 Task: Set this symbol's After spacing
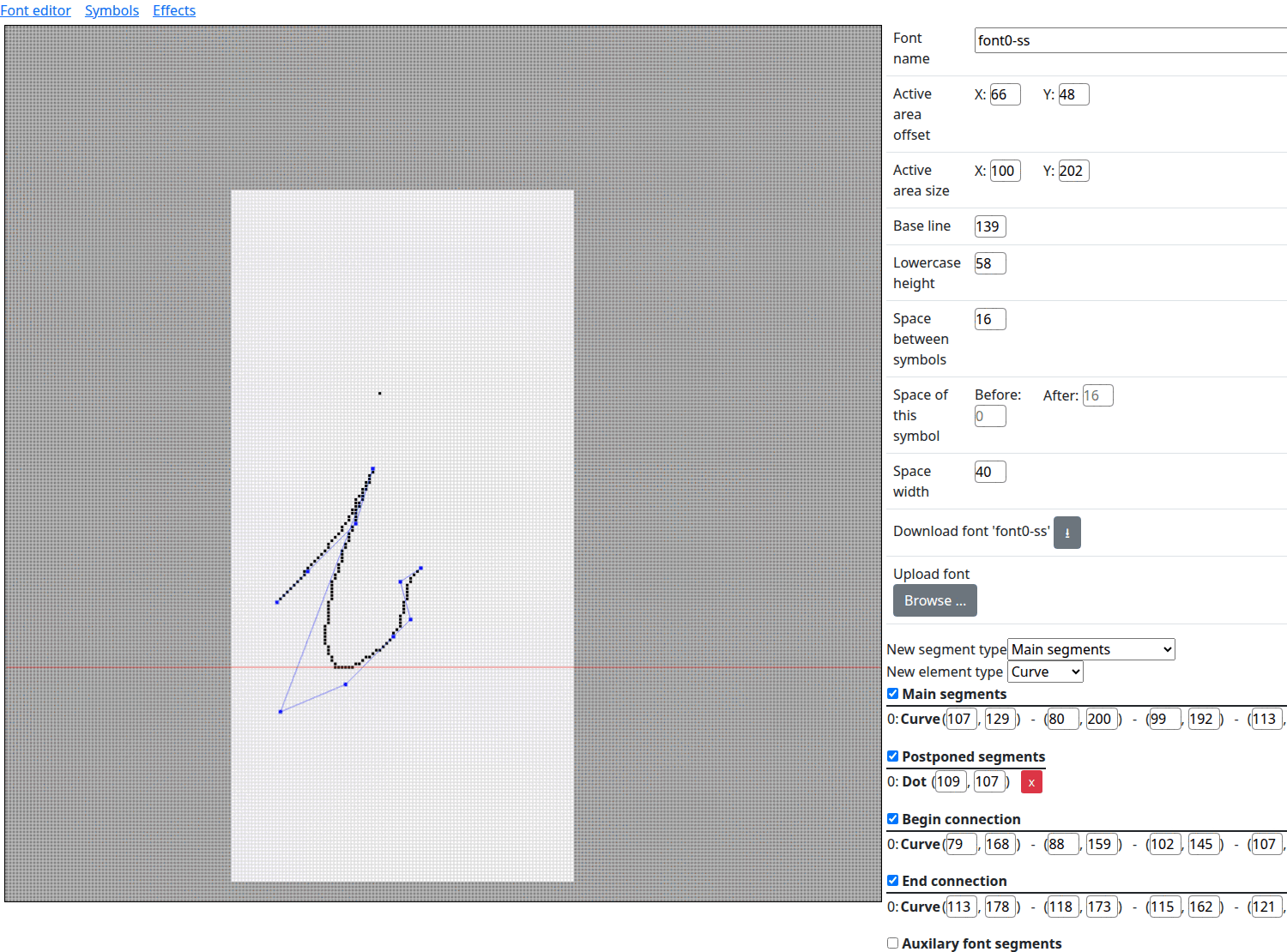tap(1098, 395)
